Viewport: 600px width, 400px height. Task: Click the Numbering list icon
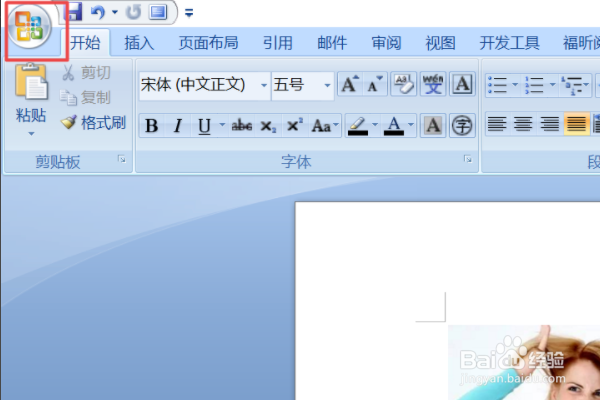pyautogui.click(x=535, y=85)
